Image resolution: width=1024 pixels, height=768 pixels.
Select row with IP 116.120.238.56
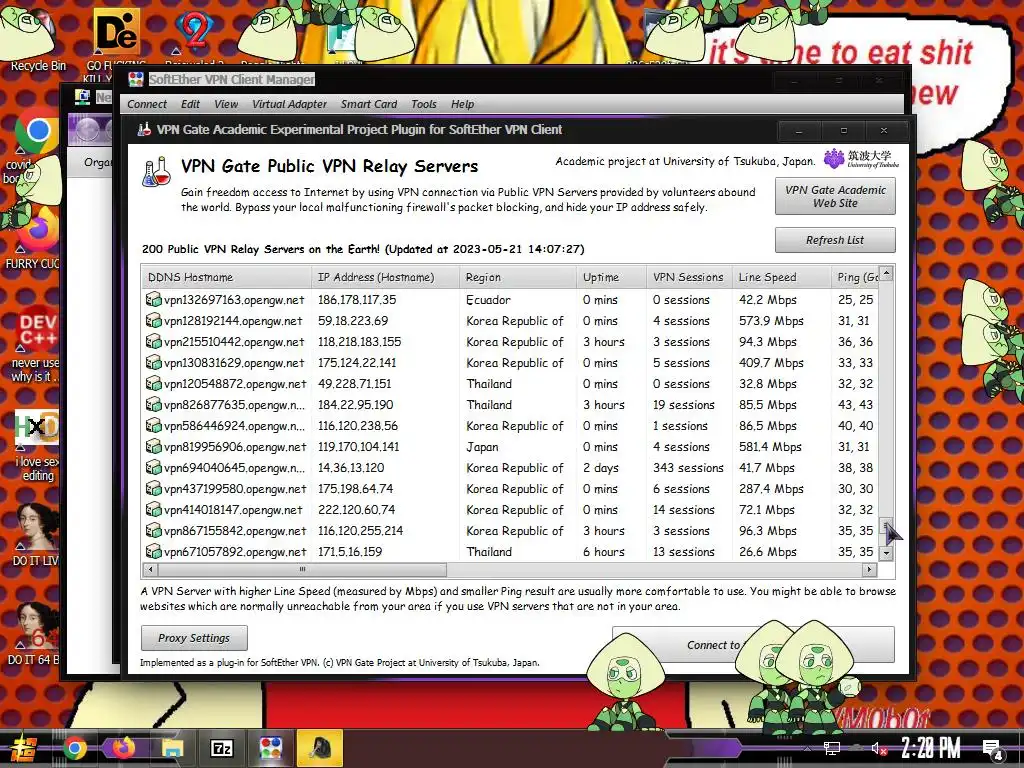click(x=510, y=426)
